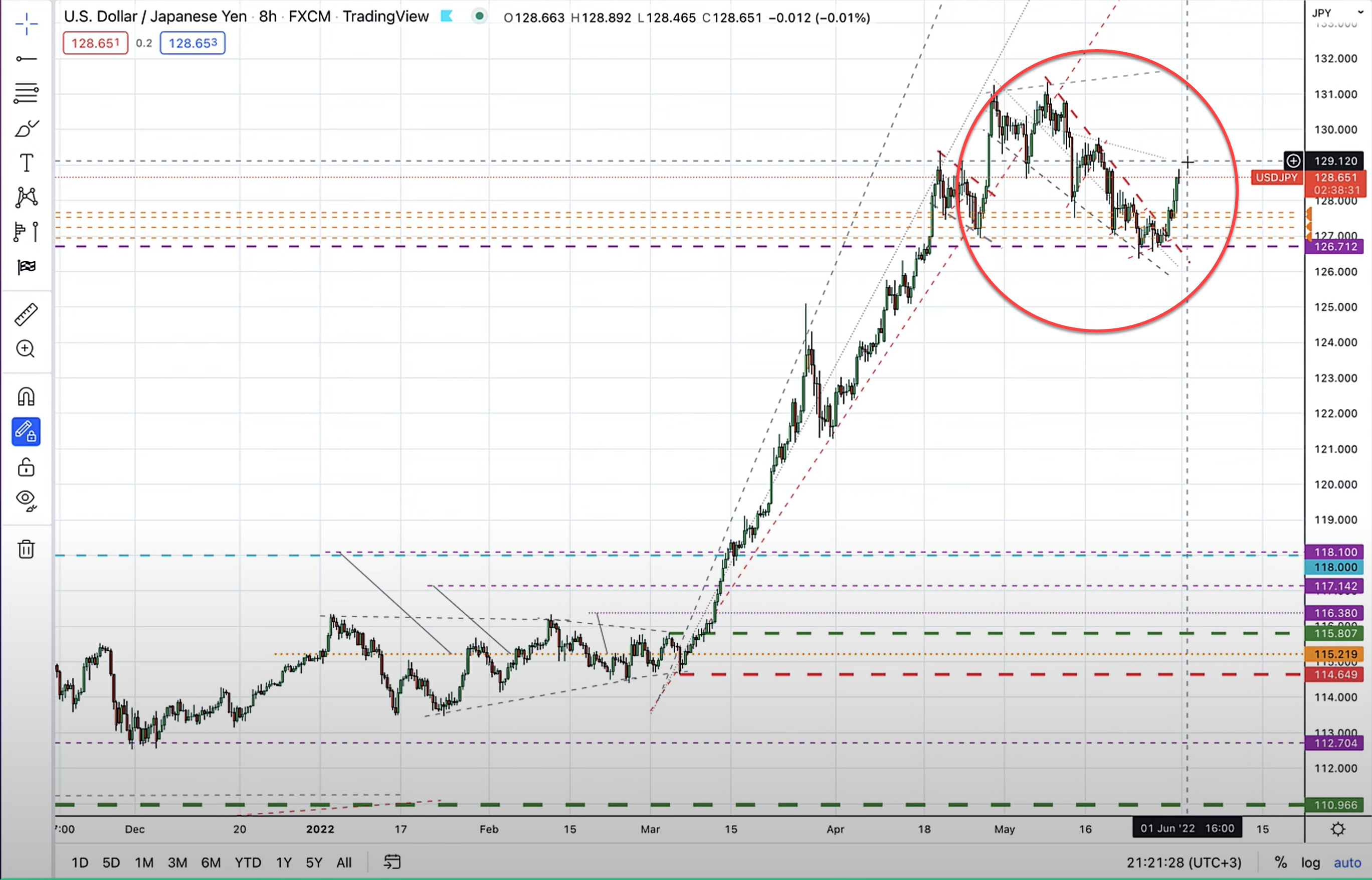This screenshot has width=1372, height=880.
Task: Click the 128.653 buy price button
Action: (192, 44)
